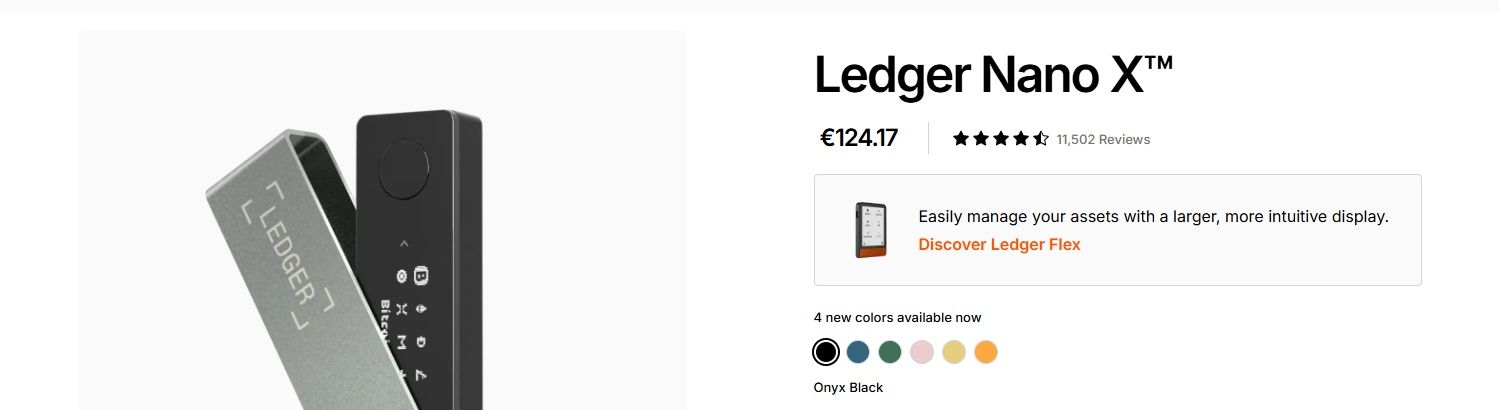The image size is (1499, 410).
Task: Click the Onyx Black color name label
Action: [848, 387]
